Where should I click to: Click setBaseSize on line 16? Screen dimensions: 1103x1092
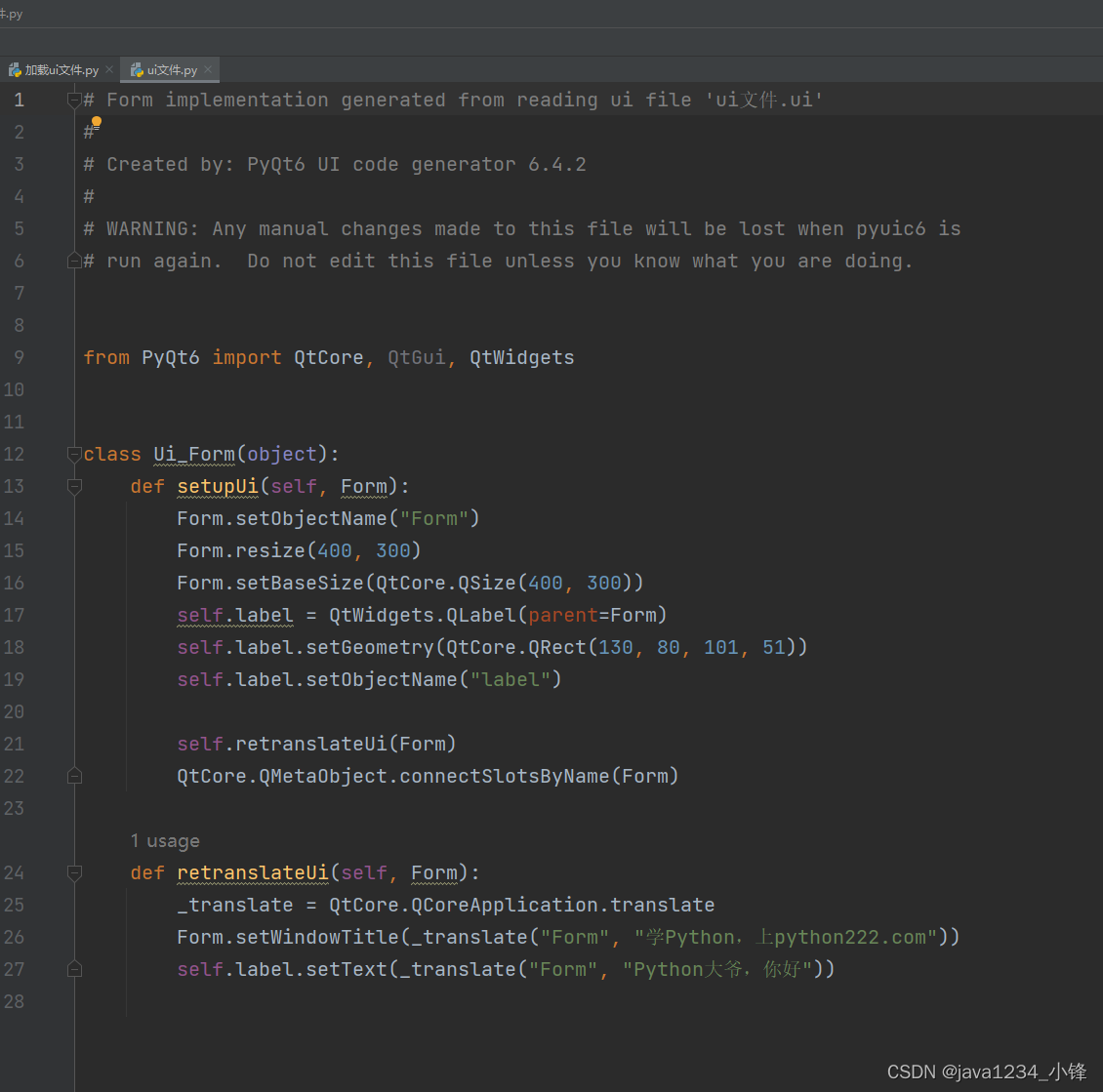(300, 583)
